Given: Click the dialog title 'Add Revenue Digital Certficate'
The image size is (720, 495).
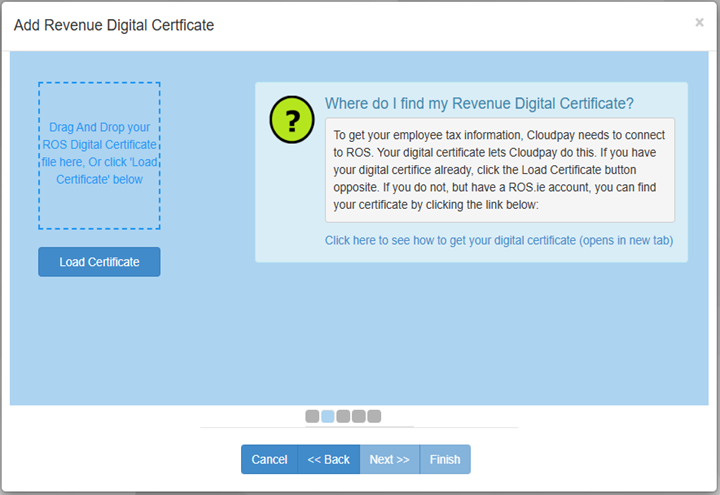Looking at the screenshot, I should point(113,24).
